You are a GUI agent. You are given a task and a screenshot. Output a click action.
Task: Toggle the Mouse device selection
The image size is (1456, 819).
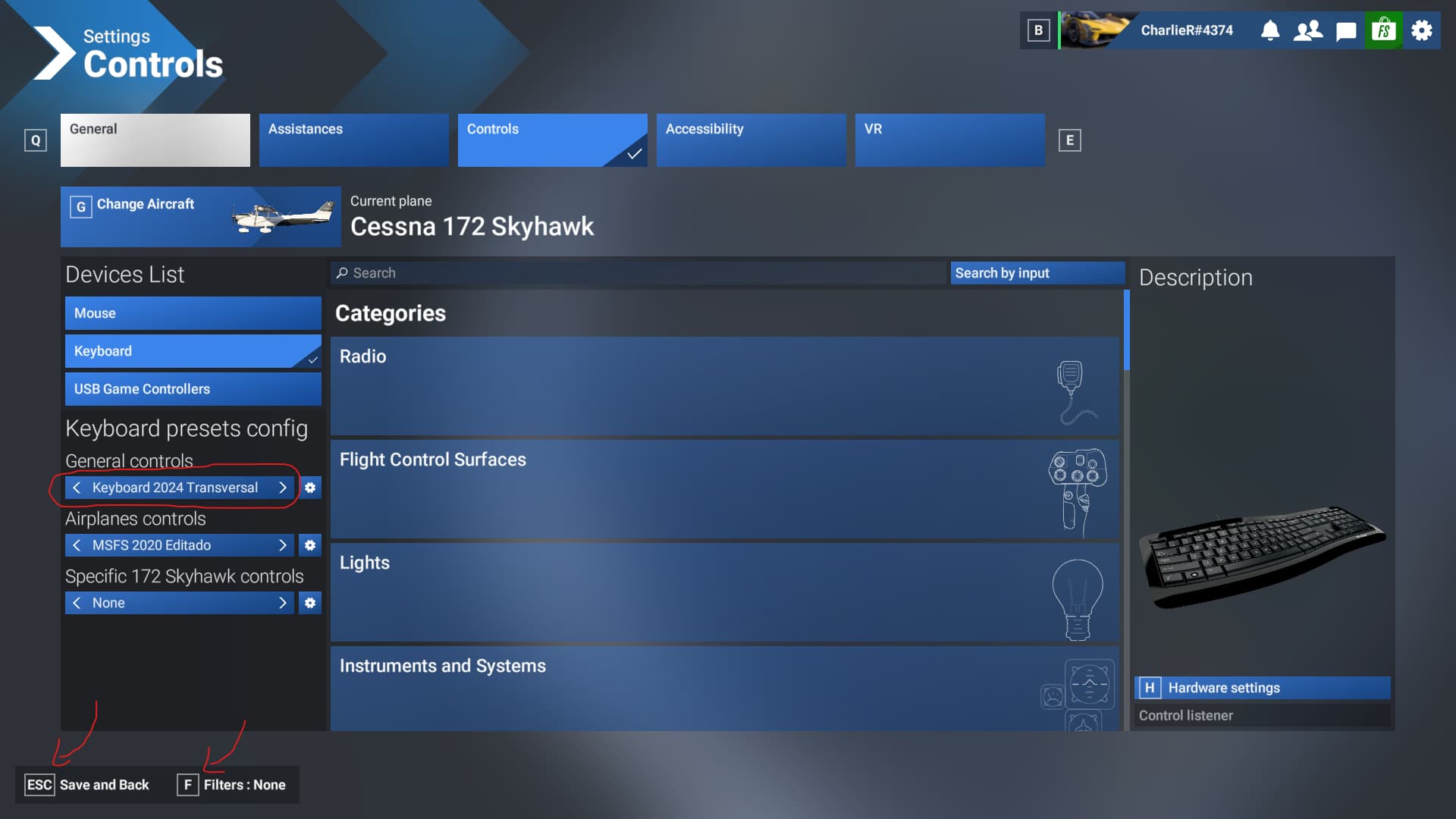coord(193,312)
